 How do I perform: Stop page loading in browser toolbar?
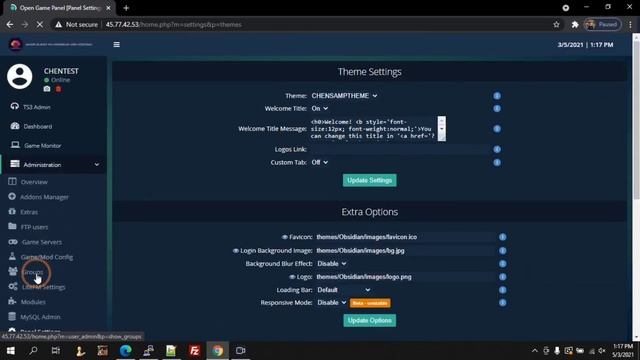point(40,24)
